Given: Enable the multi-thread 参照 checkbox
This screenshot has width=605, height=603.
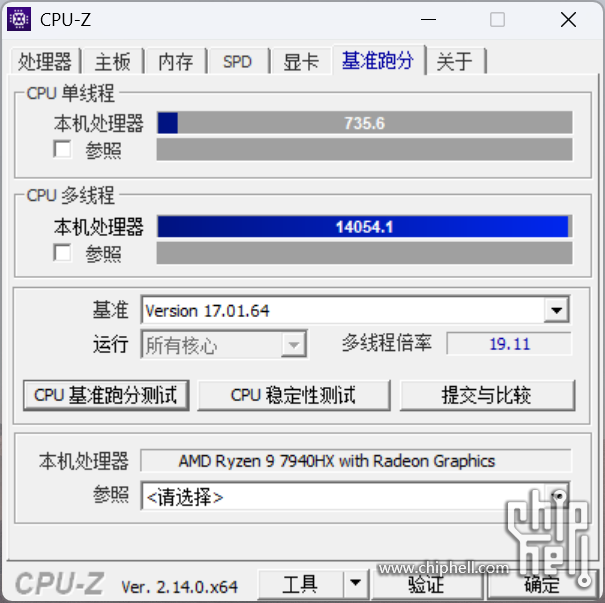Looking at the screenshot, I should coord(62,253).
